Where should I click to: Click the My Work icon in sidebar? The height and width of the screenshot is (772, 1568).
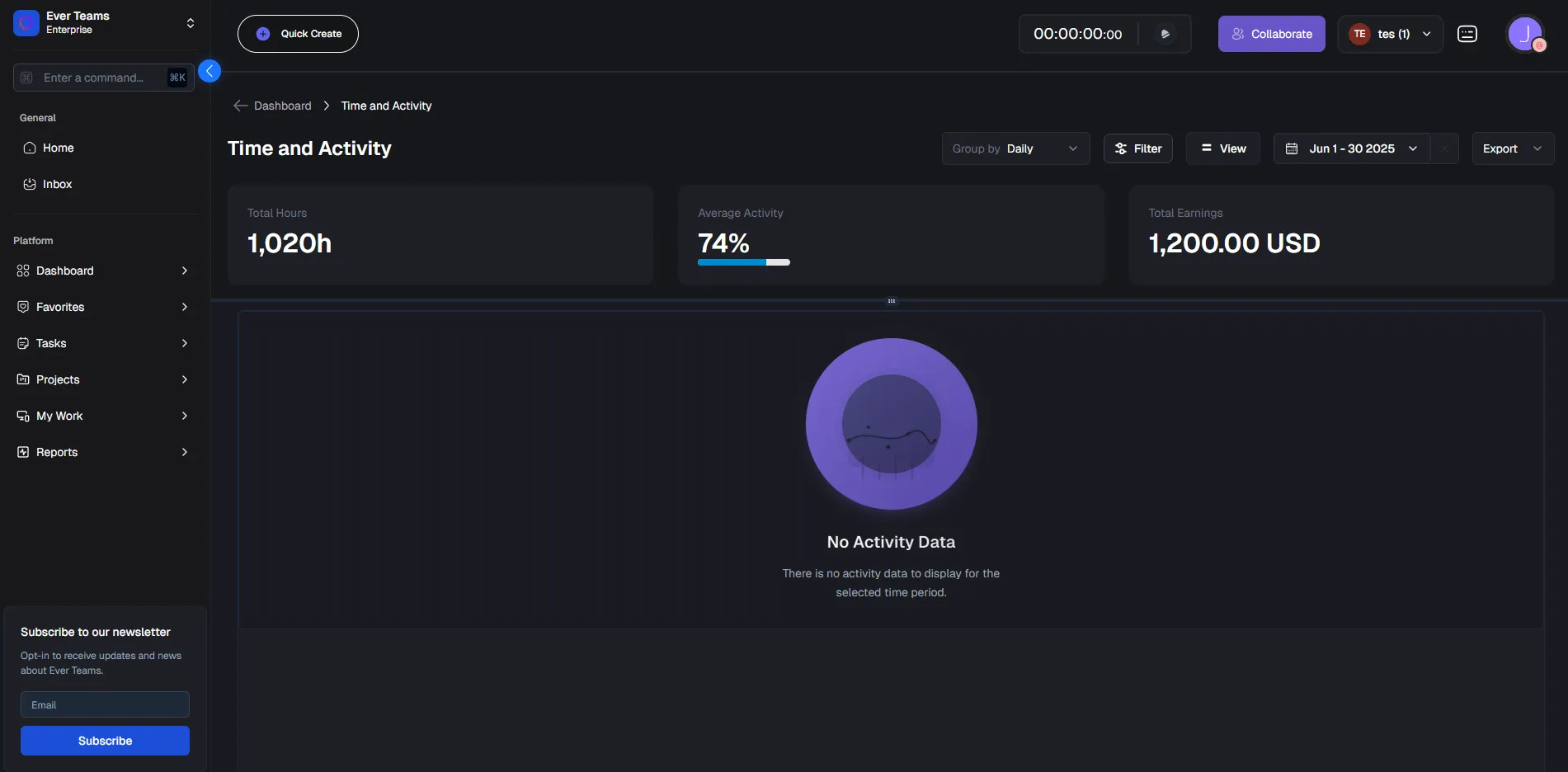(23, 416)
